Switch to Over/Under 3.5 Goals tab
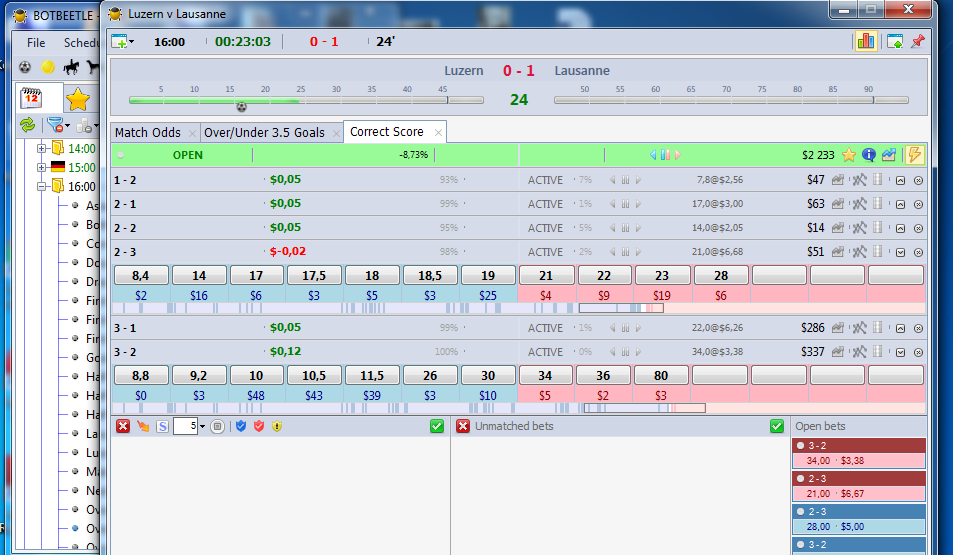The height and width of the screenshot is (555, 953). [x=264, y=133]
